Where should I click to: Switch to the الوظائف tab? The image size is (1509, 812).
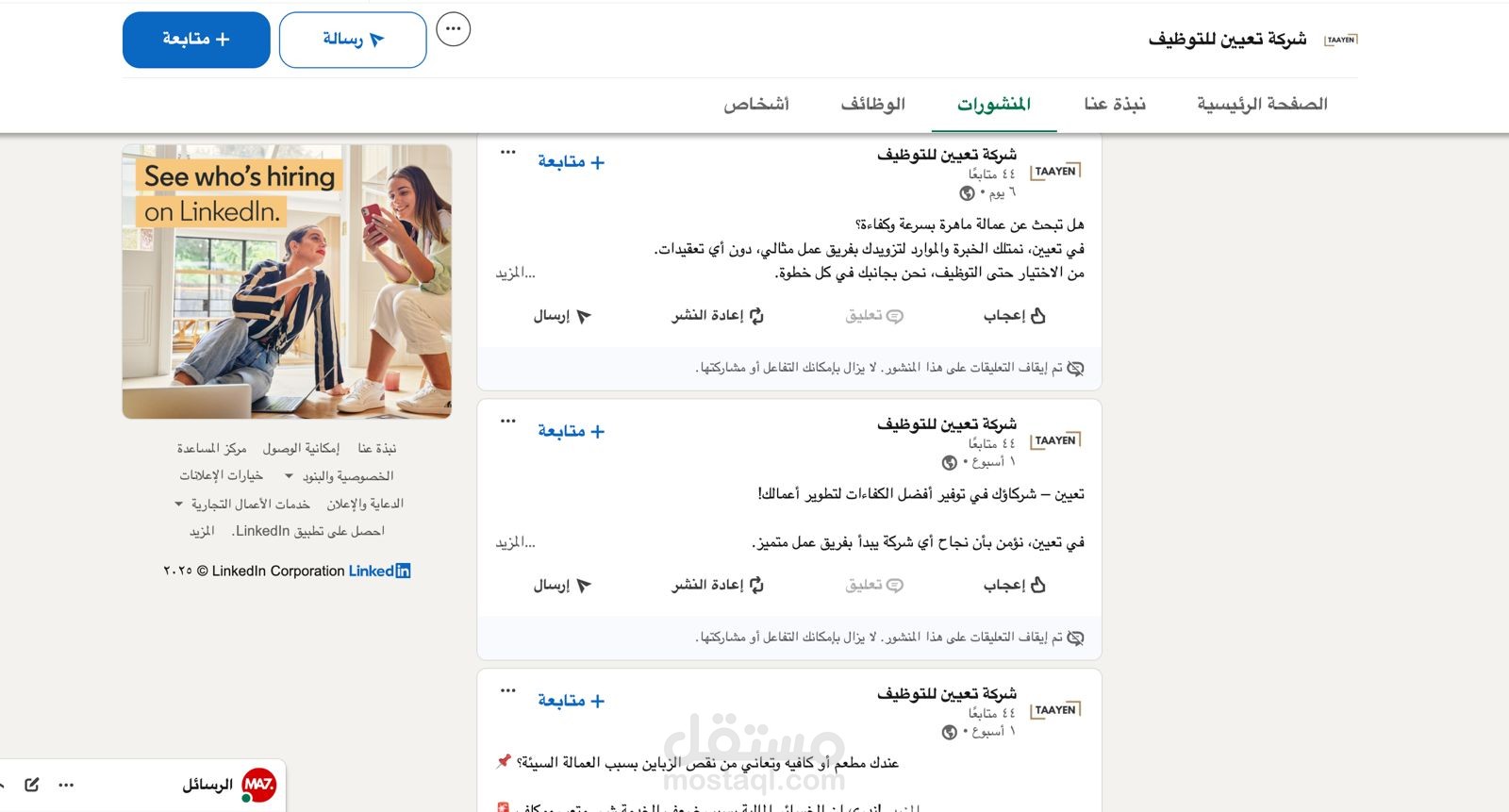point(873,104)
